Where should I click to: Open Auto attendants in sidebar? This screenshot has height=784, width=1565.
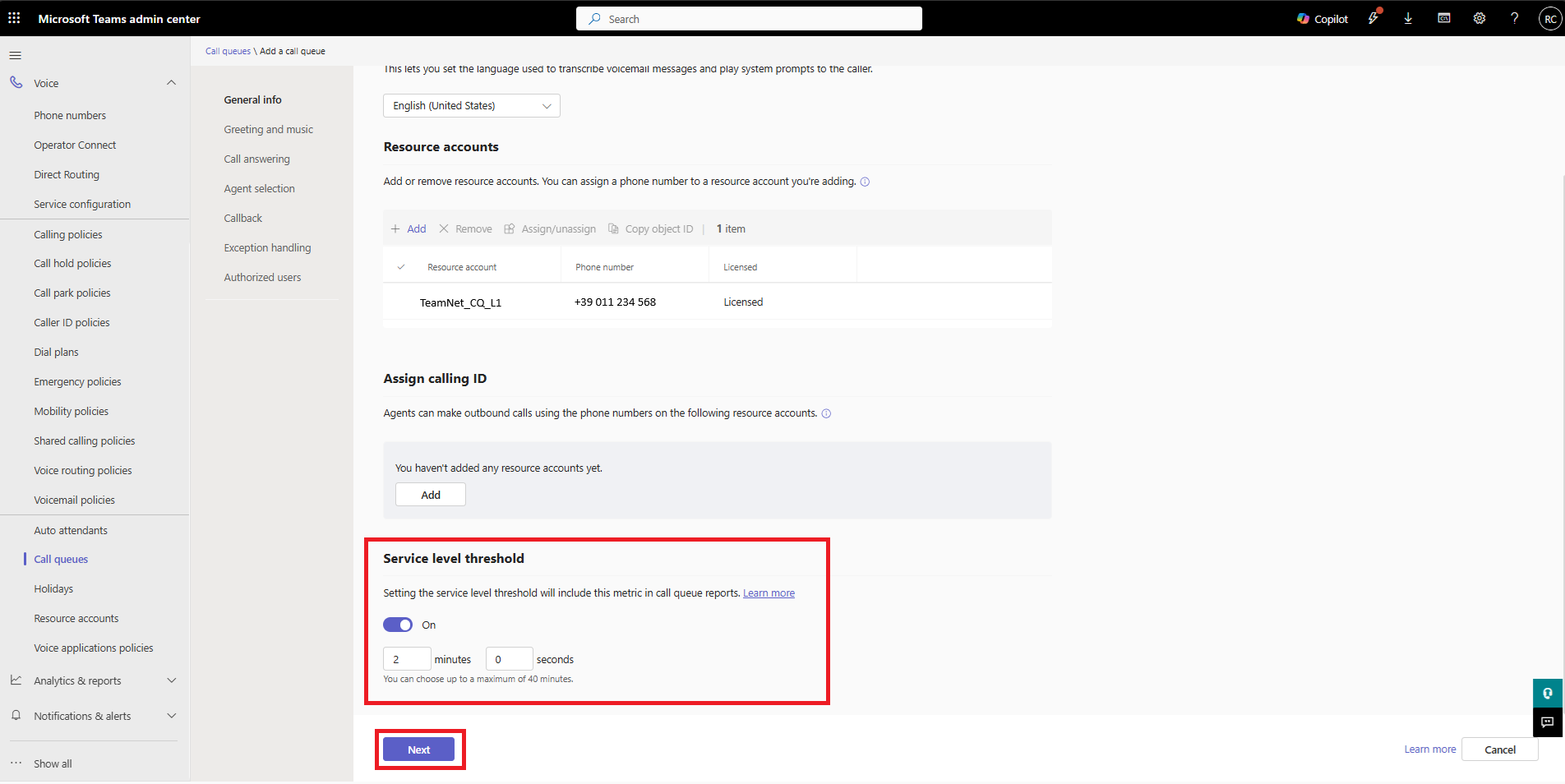point(71,530)
